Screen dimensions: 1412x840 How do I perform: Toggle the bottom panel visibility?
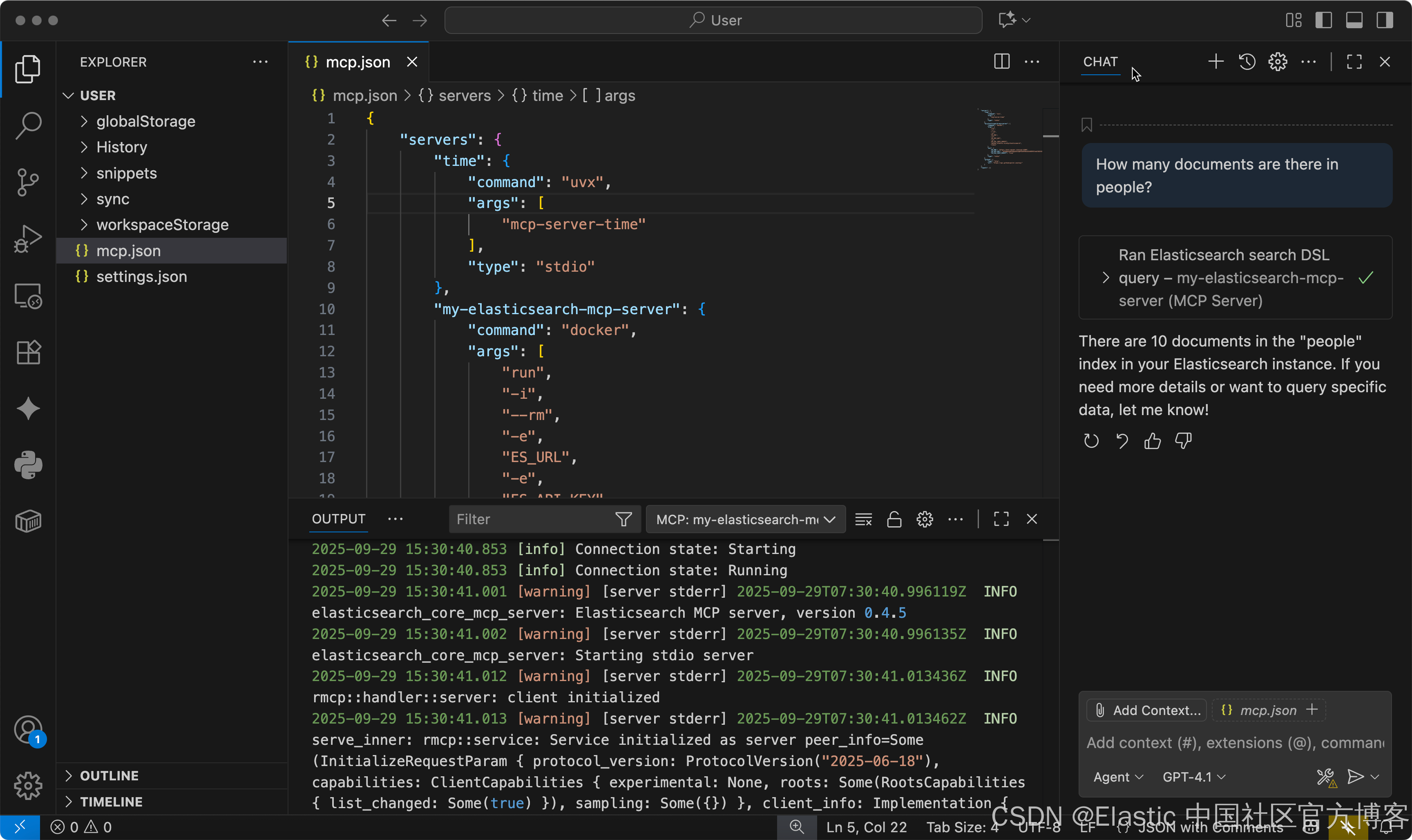pos(1354,20)
